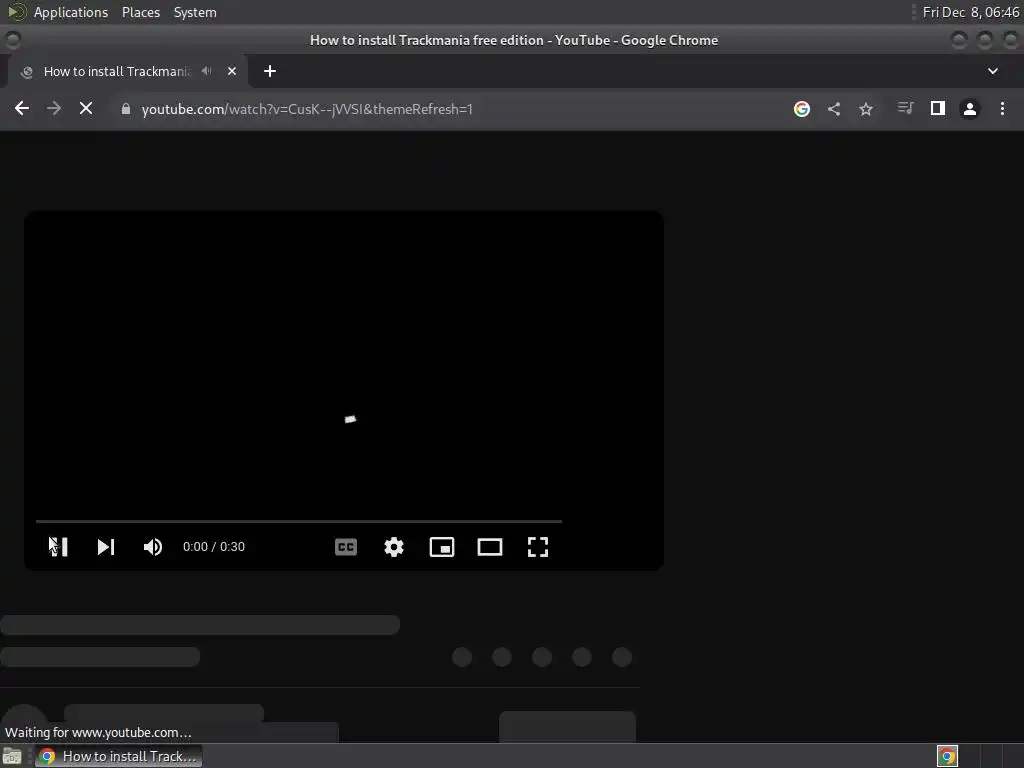Open the Places menu
The width and height of the screenshot is (1024, 768).
click(140, 12)
